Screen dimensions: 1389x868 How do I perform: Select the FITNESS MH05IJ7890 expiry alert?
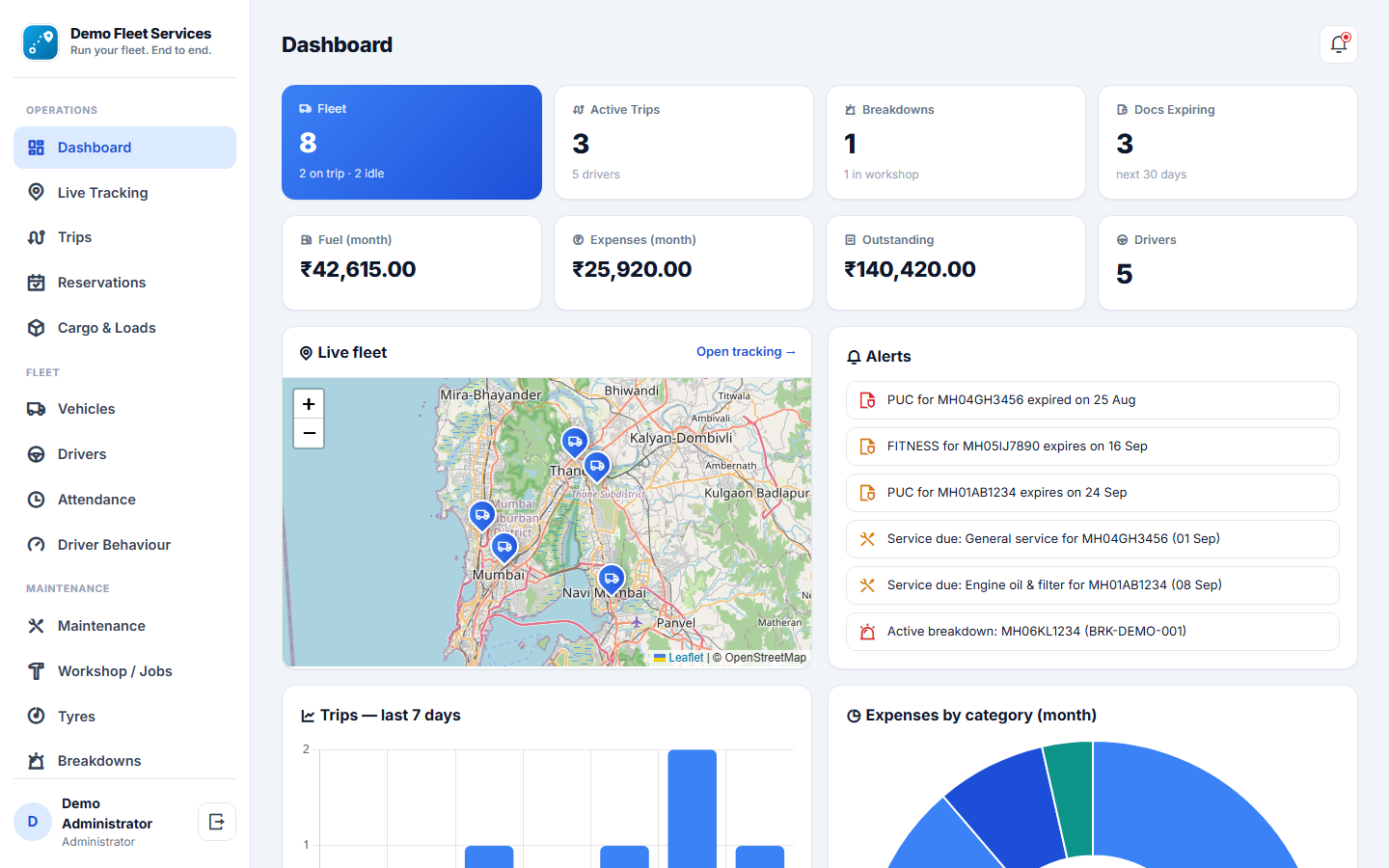point(1093,447)
